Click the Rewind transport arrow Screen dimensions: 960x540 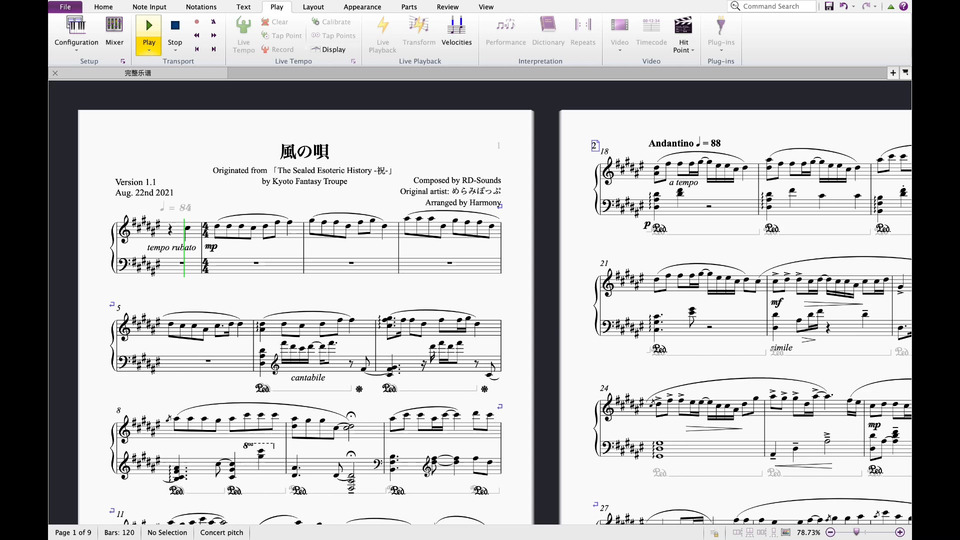click(x=197, y=36)
